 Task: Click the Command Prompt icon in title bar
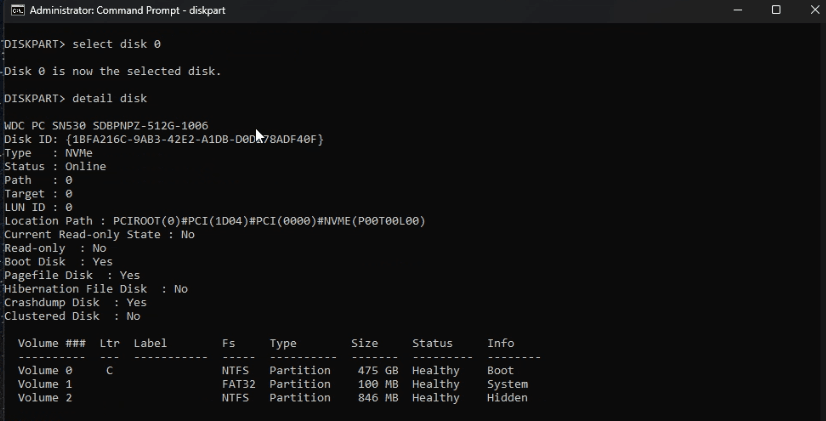[x=15, y=10]
